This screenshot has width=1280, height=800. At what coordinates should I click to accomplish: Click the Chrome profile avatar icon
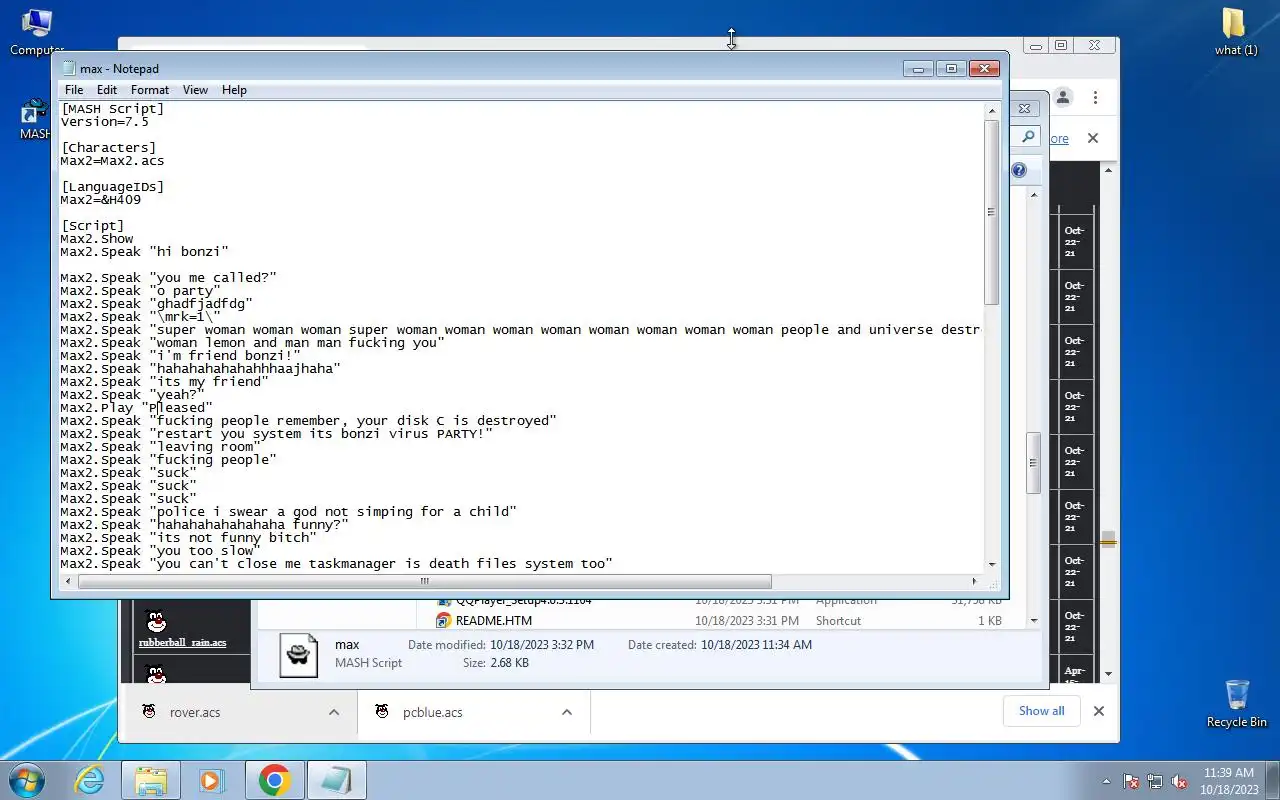(1063, 97)
